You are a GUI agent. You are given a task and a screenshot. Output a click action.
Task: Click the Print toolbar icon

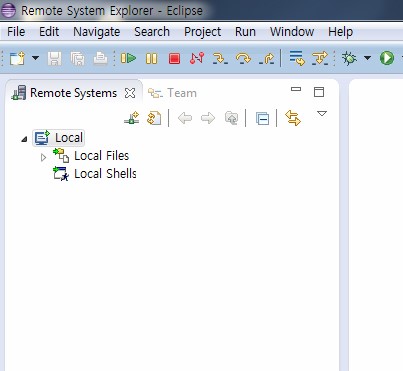point(100,59)
